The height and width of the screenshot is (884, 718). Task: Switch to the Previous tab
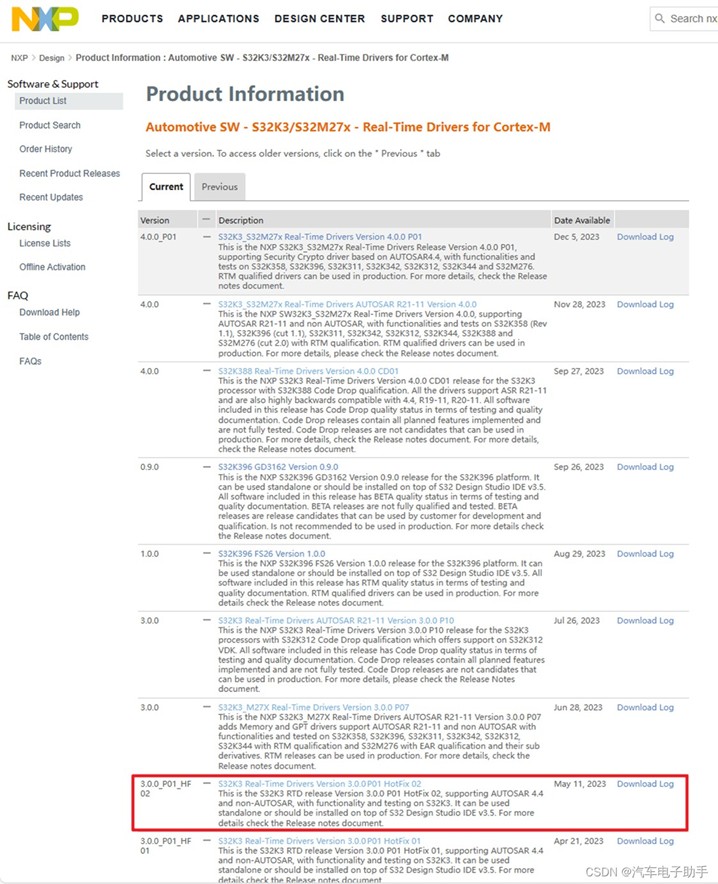(219, 186)
